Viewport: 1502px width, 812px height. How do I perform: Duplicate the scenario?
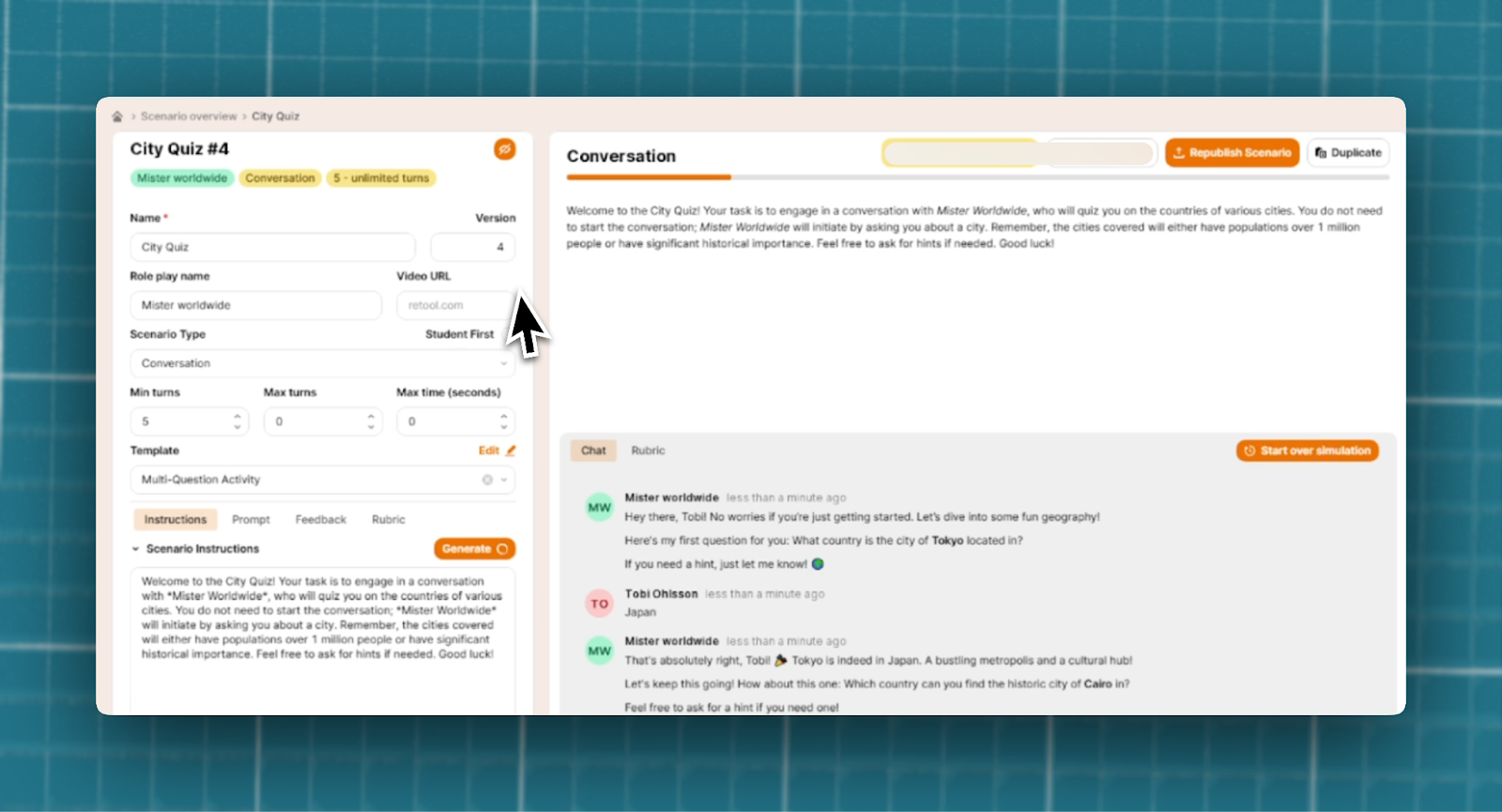click(1348, 153)
